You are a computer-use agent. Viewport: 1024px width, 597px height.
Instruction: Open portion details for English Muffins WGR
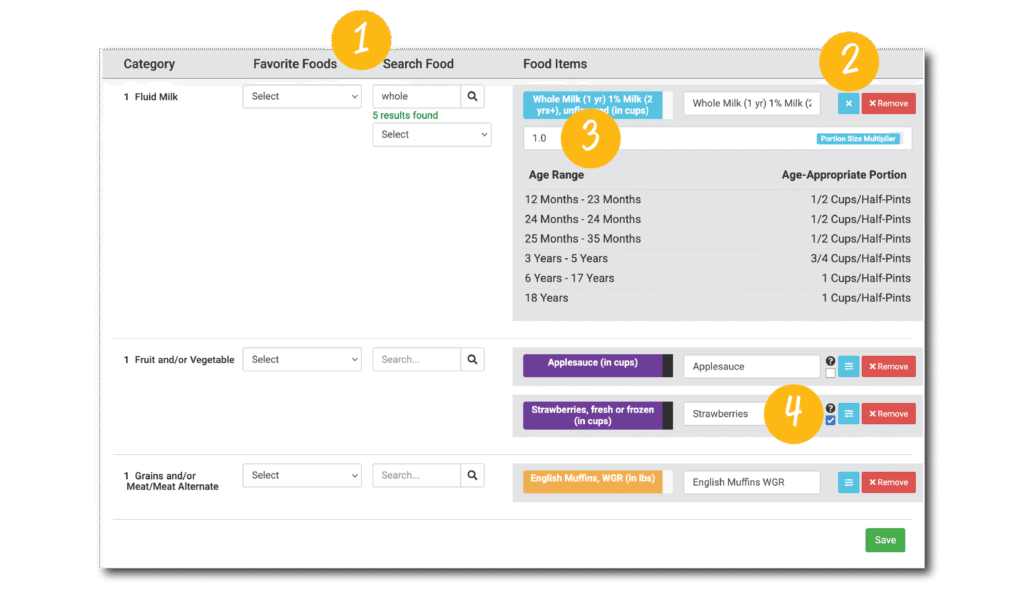pyautogui.click(x=848, y=483)
